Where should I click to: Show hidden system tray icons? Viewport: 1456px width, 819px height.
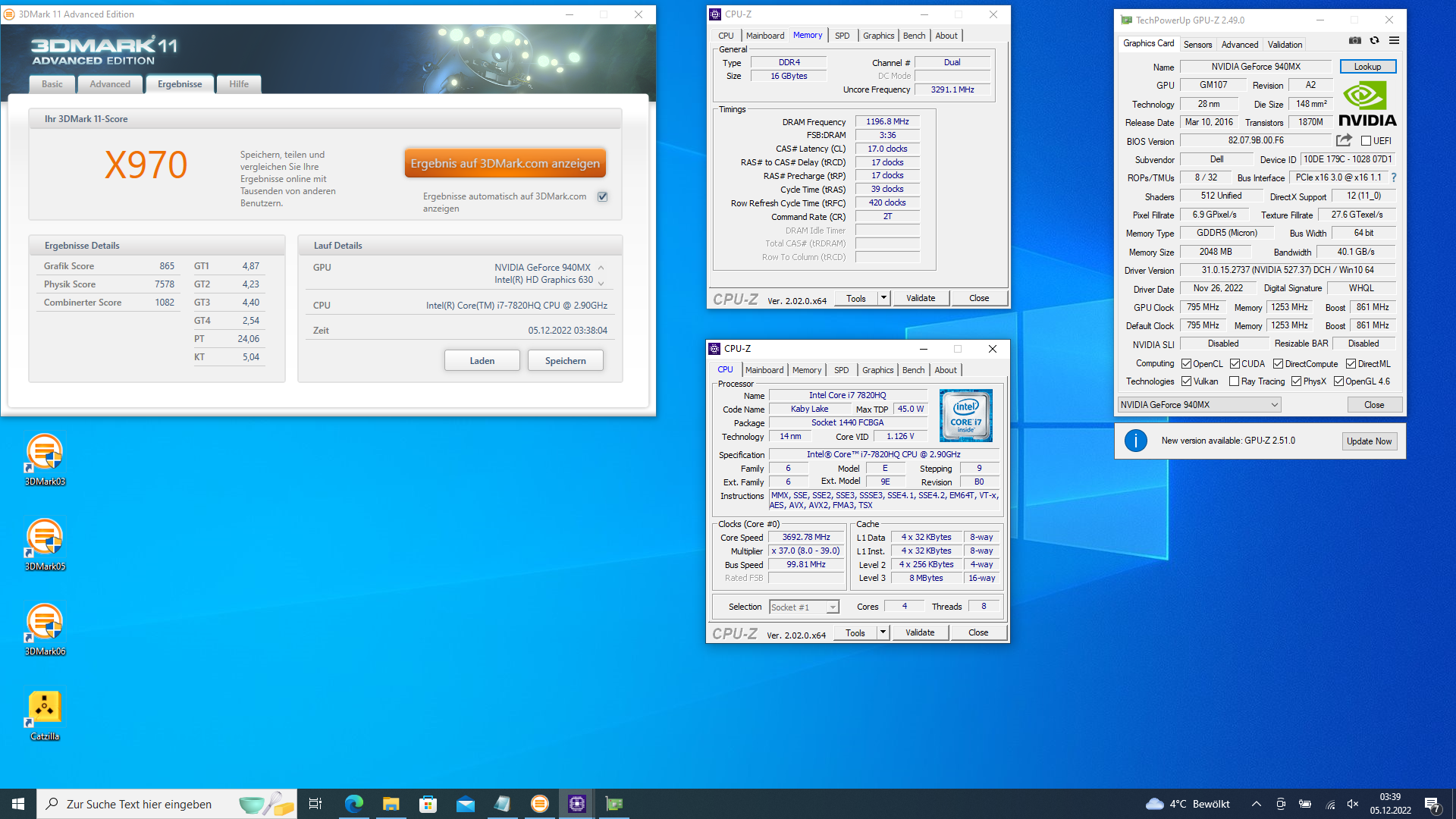(1257, 804)
